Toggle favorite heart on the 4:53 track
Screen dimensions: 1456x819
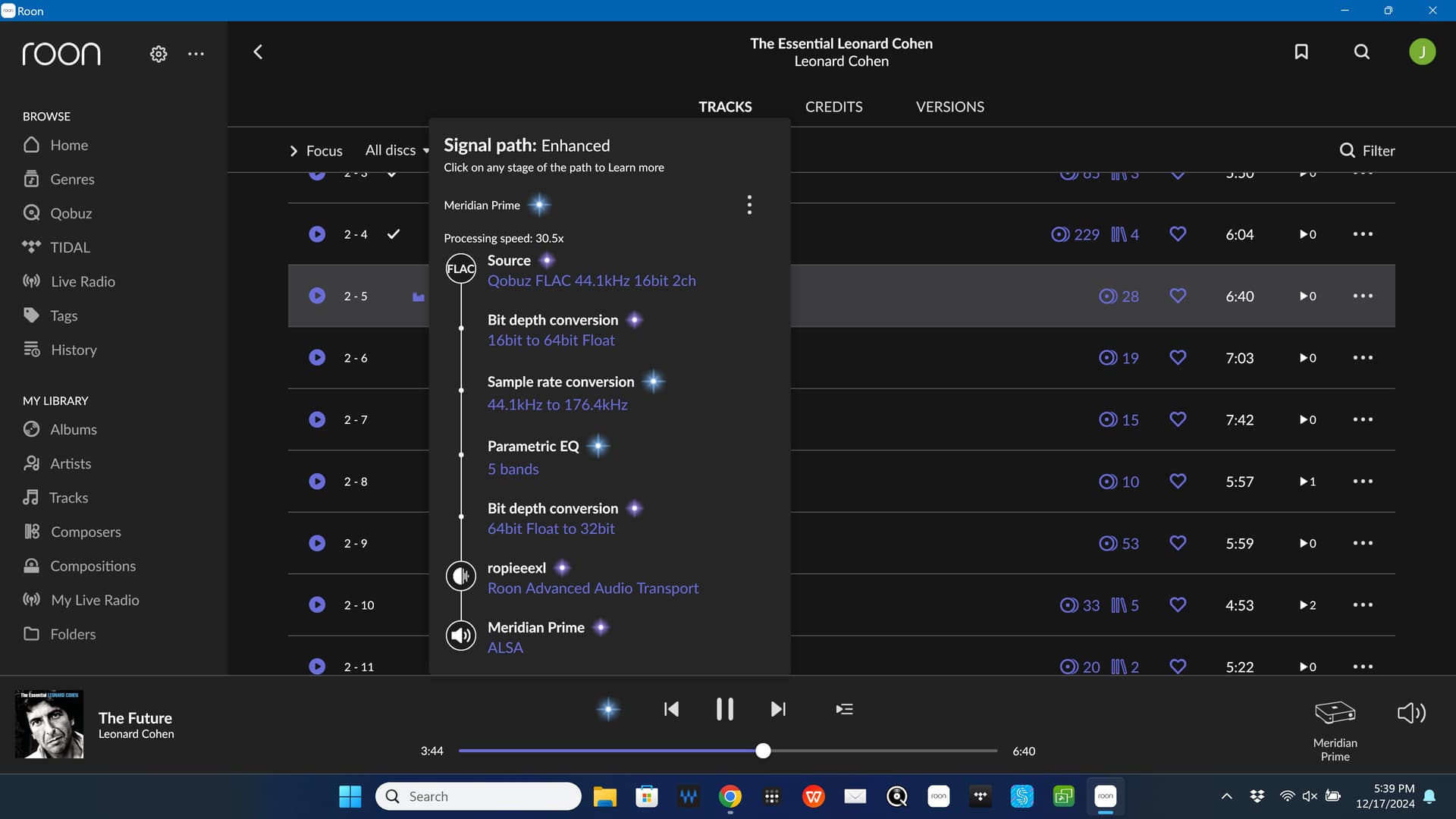1178,604
